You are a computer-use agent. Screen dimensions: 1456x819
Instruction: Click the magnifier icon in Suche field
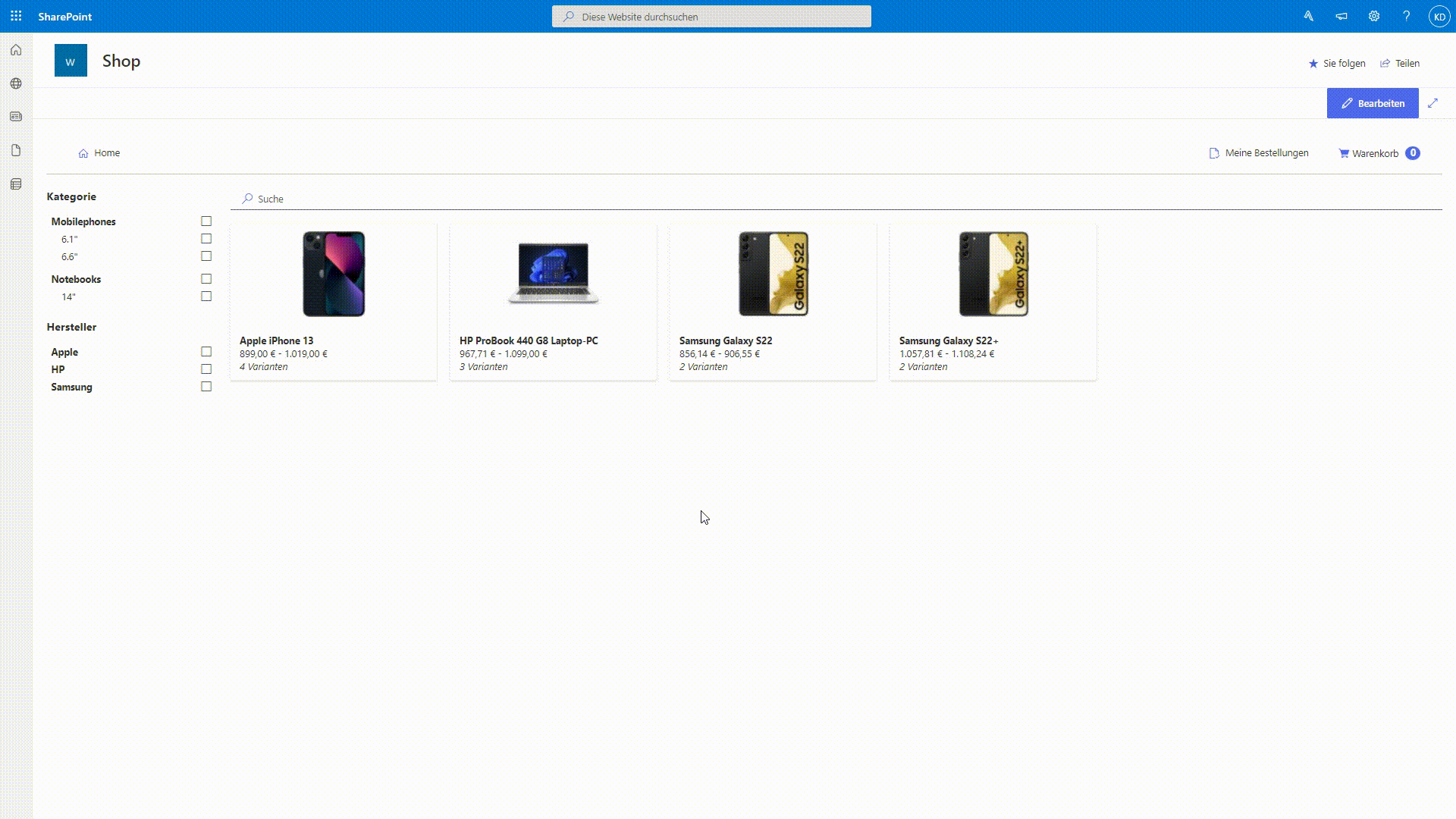(247, 199)
